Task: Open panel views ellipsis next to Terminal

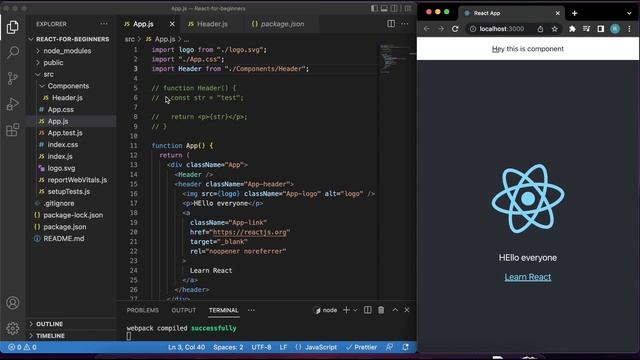Action: [x=251, y=310]
